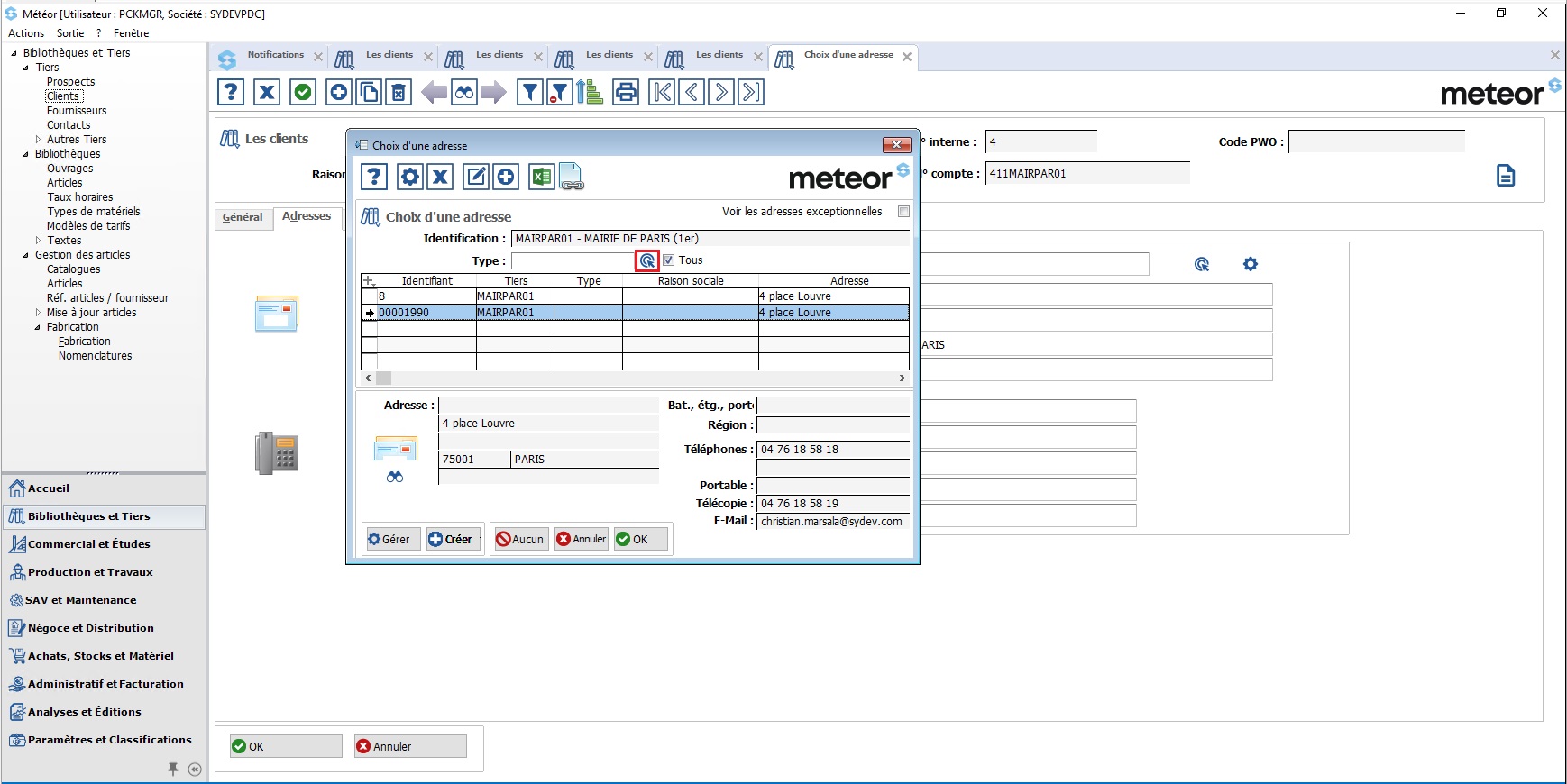This screenshot has width=1567, height=784.
Task: Click the blue gear icon in the background client form
Action: pyautogui.click(x=1250, y=264)
